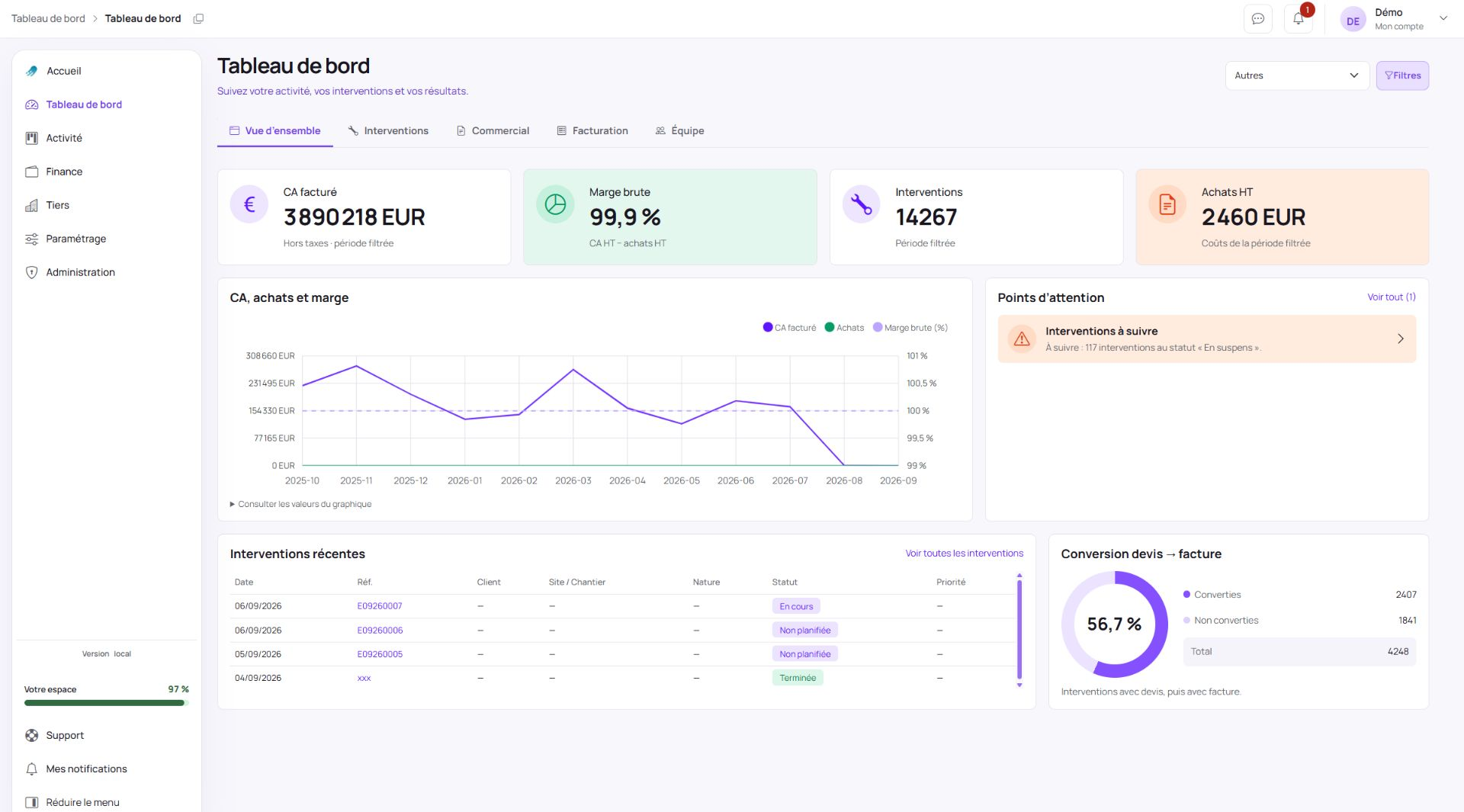Click the Facturation tab list icon
This screenshot has width=1464, height=812.
tap(561, 131)
